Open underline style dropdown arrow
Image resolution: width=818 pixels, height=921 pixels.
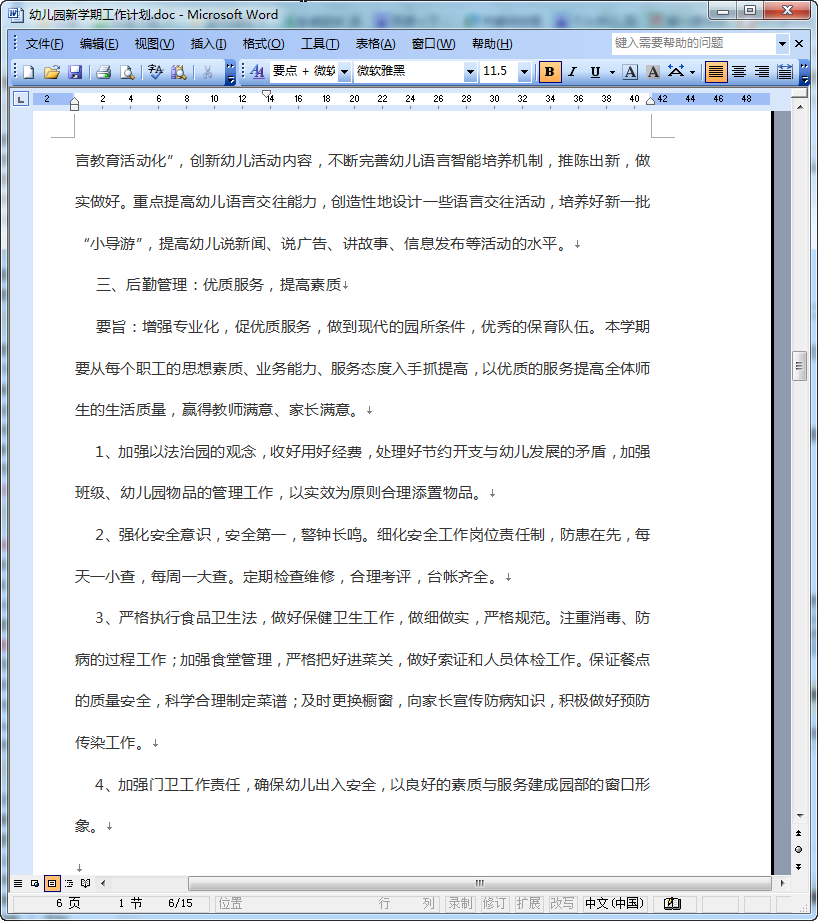(x=612, y=72)
